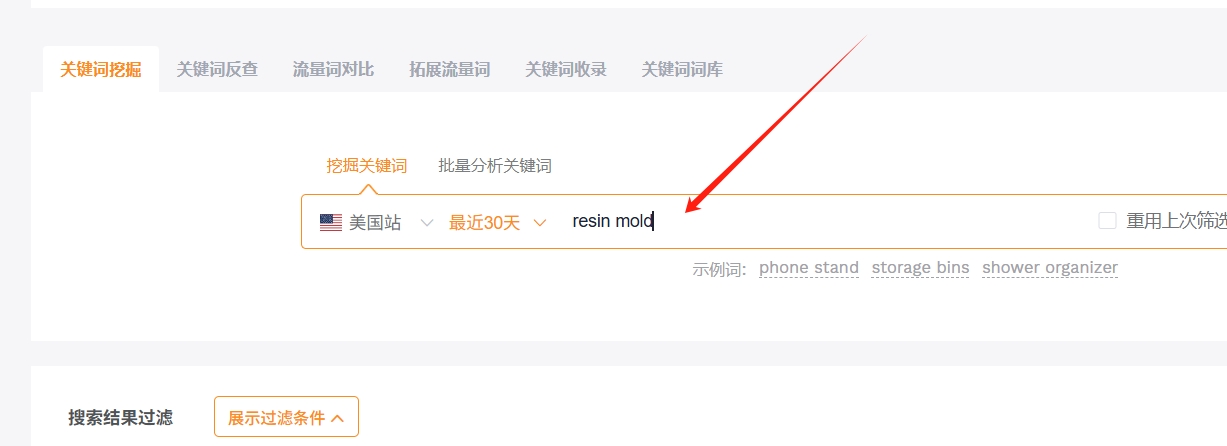Switch to the 流量词对比 tab
Viewport: 1227px width, 446px height.
click(333, 69)
